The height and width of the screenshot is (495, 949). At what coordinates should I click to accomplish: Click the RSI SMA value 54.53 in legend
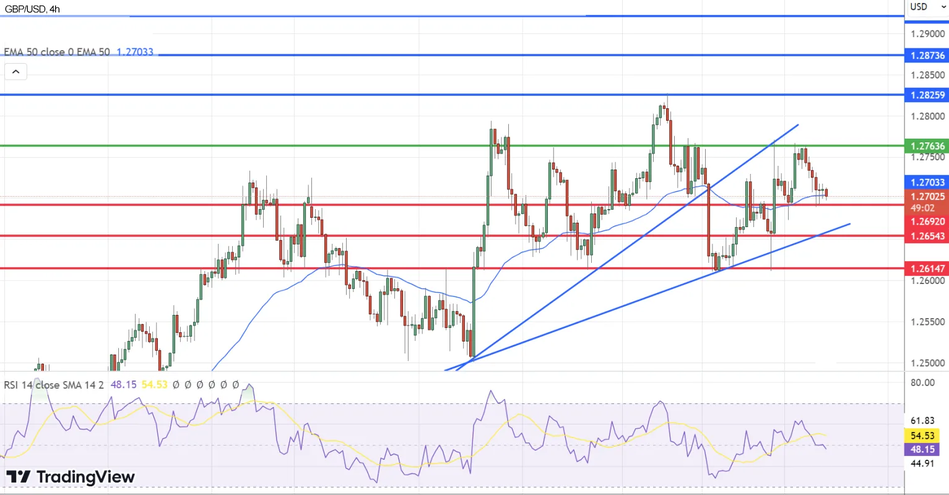tap(154, 385)
